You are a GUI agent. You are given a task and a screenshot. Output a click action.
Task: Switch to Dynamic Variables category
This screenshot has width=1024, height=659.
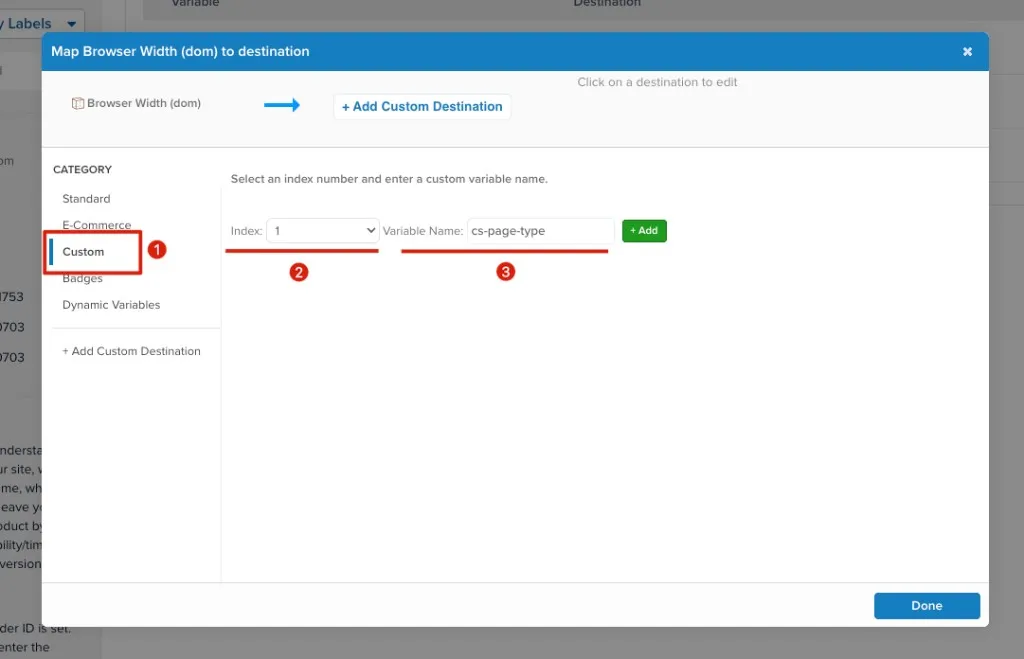tap(111, 305)
